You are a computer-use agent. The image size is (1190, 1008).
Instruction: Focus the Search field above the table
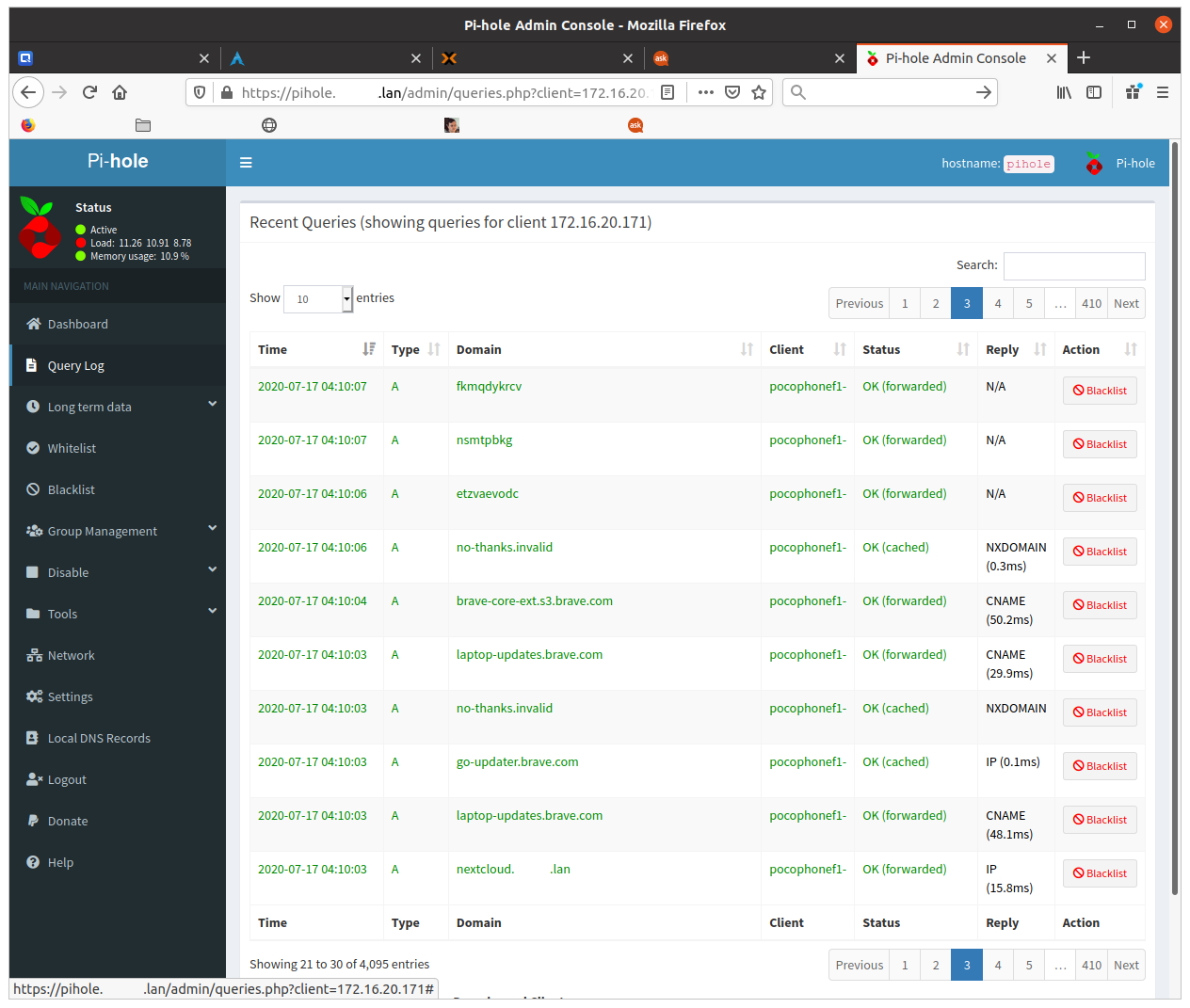(x=1074, y=266)
